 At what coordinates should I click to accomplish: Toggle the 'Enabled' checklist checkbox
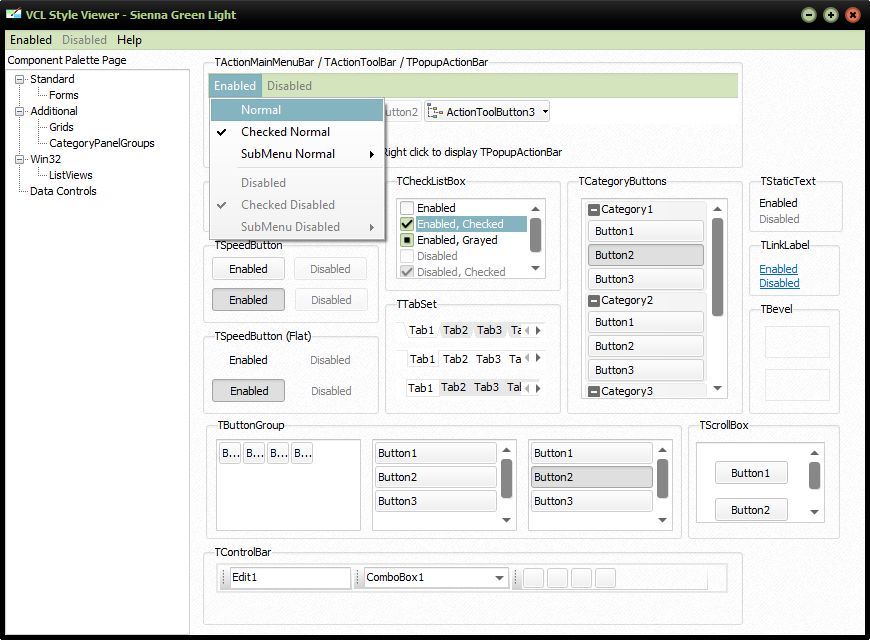pos(407,208)
